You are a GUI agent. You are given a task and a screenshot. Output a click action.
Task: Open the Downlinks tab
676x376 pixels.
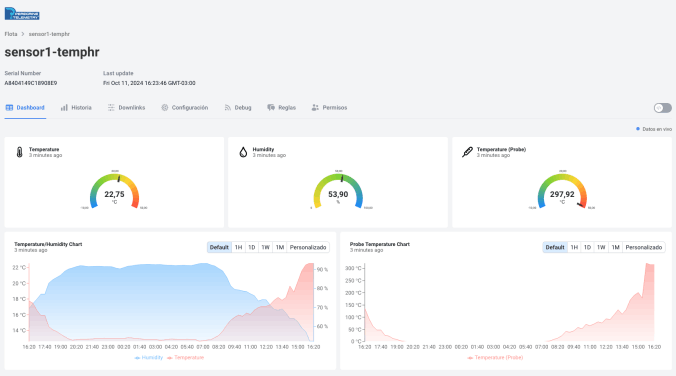point(126,107)
